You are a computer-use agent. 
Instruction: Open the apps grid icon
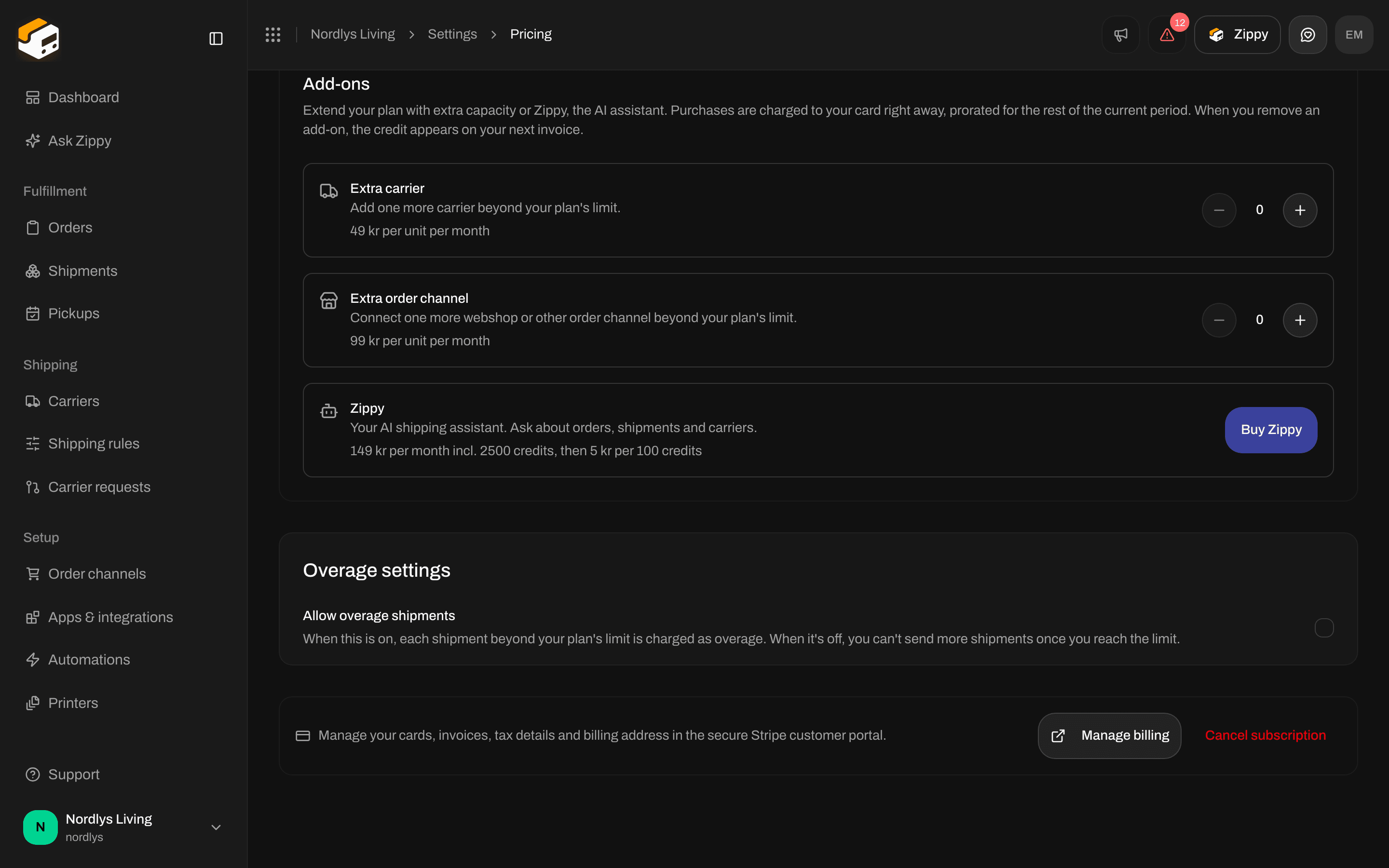272,34
